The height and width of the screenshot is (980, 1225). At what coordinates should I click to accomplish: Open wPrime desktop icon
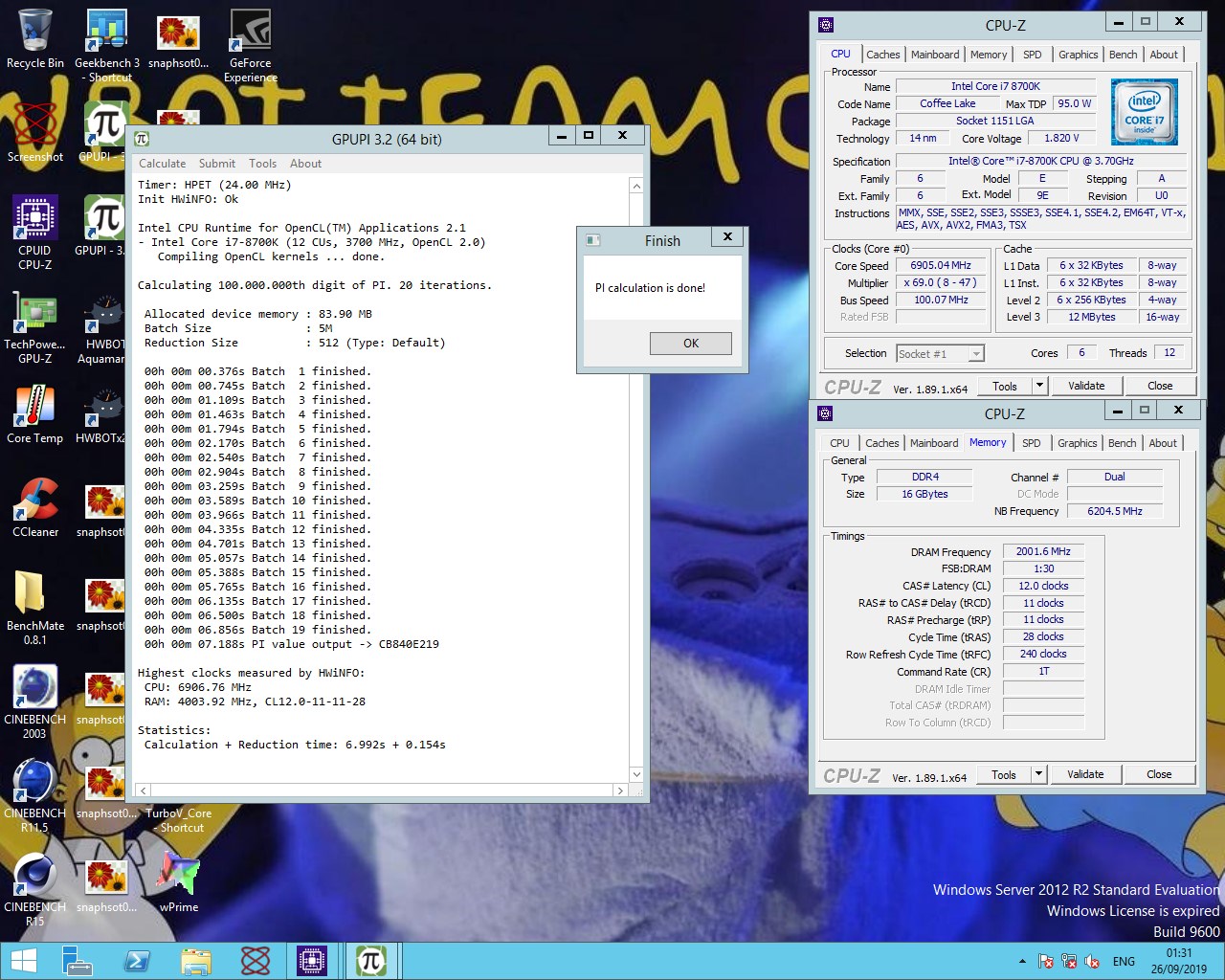click(179, 882)
